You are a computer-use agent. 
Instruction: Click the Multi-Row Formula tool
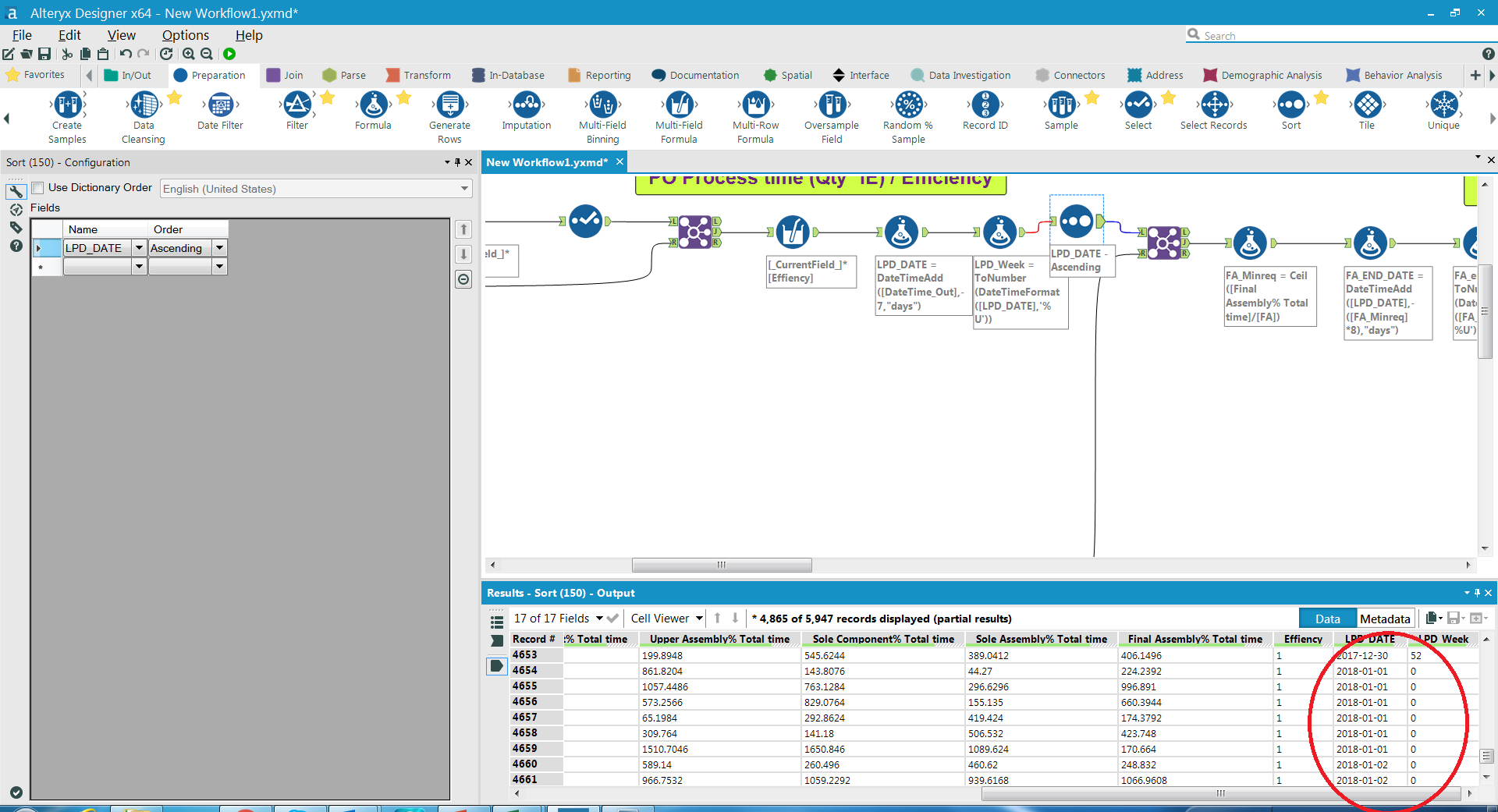click(x=755, y=105)
